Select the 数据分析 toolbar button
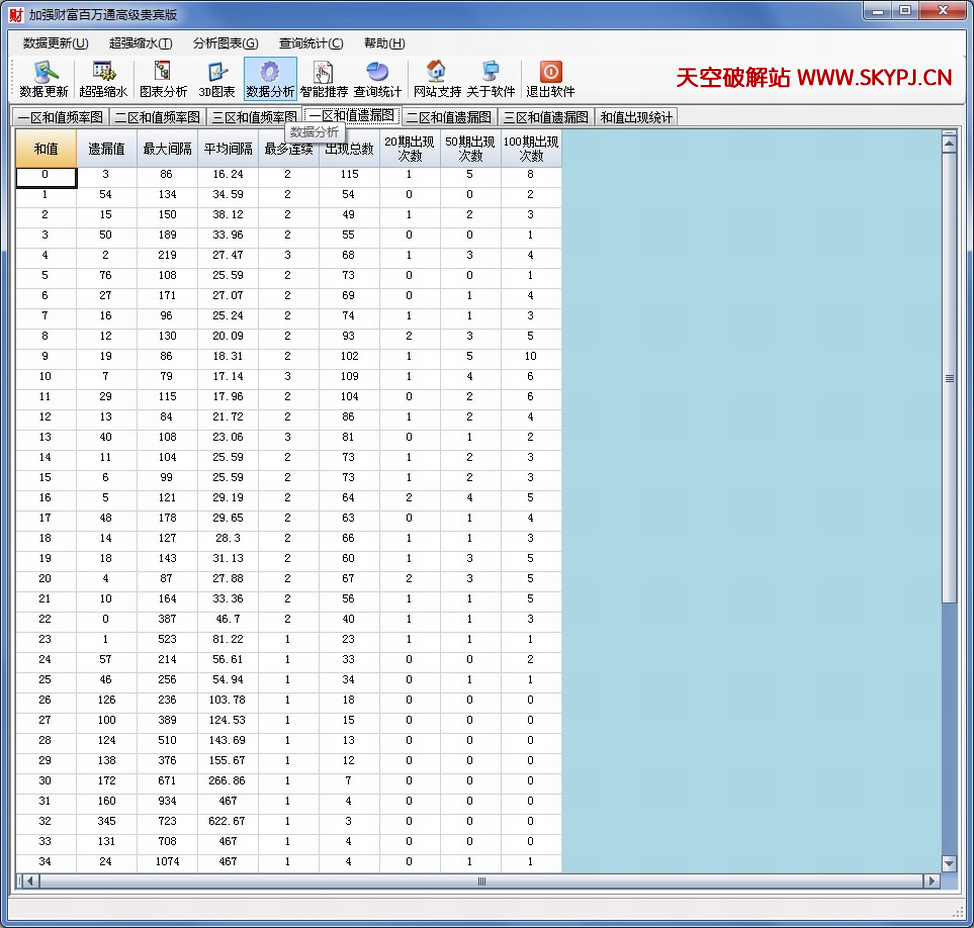Image resolution: width=974 pixels, height=928 pixels. coord(270,79)
